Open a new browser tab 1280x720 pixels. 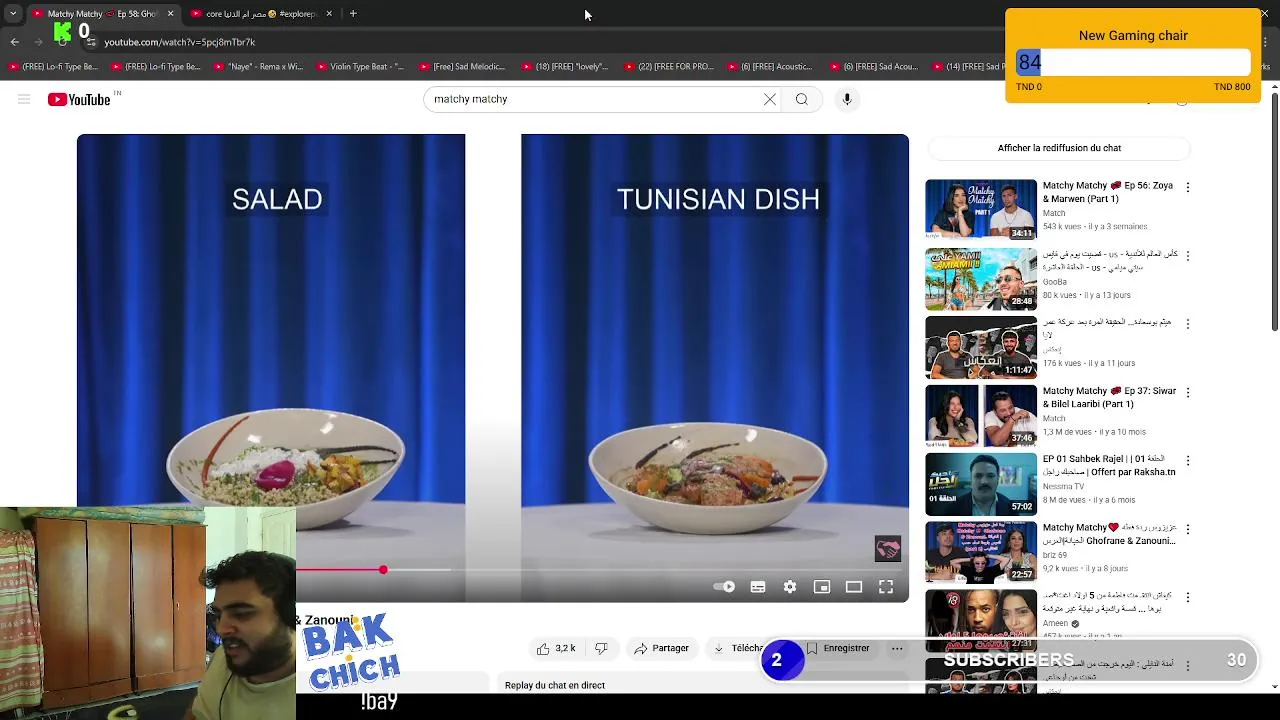(353, 14)
